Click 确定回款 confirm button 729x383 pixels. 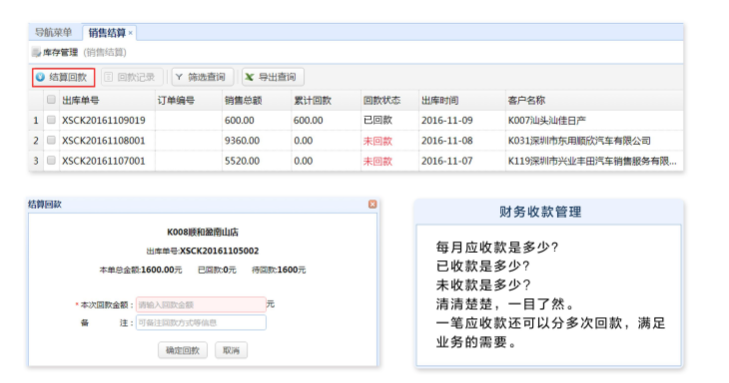click(x=183, y=350)
